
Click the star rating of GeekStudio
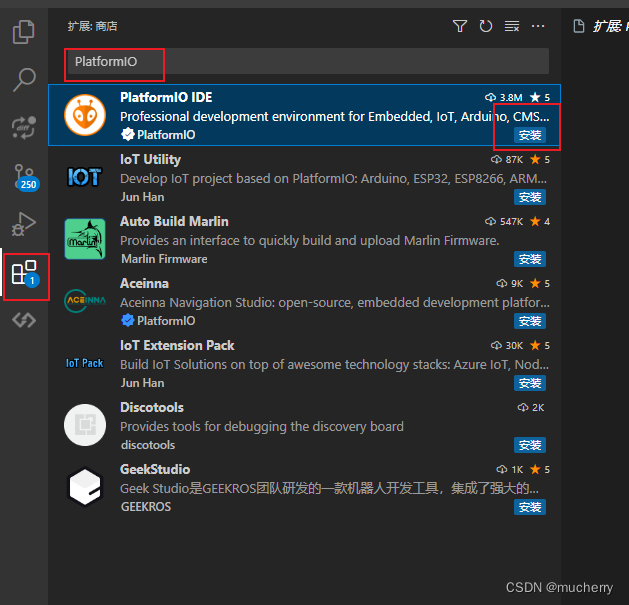click(540, 469)
